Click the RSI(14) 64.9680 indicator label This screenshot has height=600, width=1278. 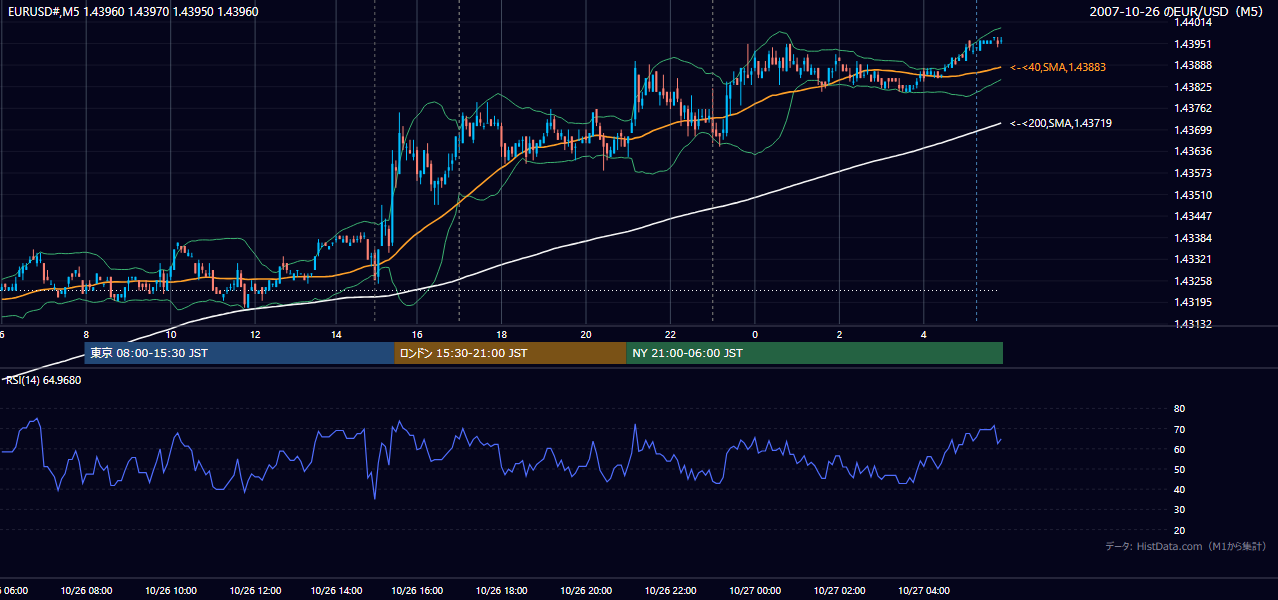tap(44, 380)
